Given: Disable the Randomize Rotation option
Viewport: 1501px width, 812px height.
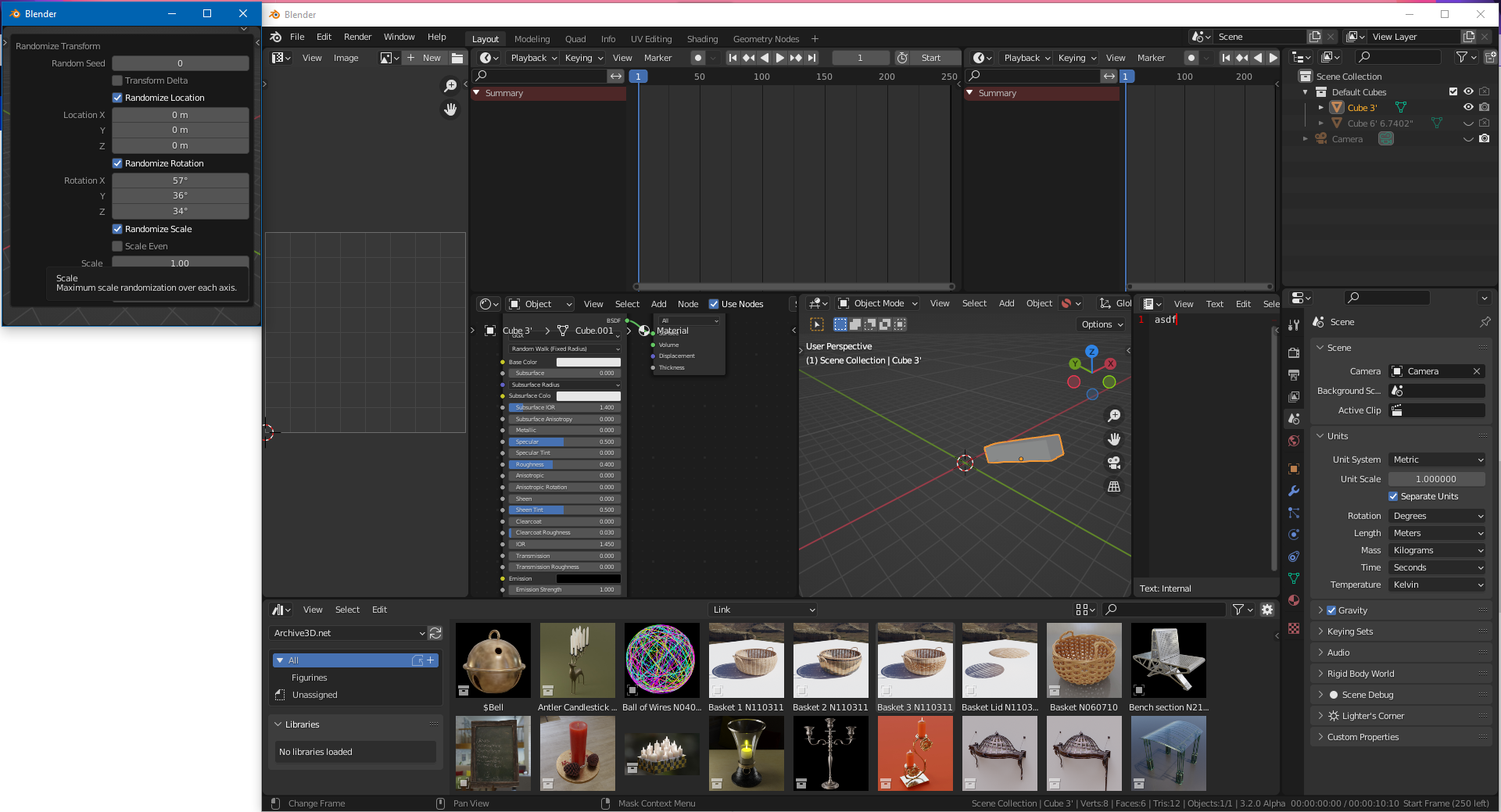Looking at the screenshot, I should 117,163.
